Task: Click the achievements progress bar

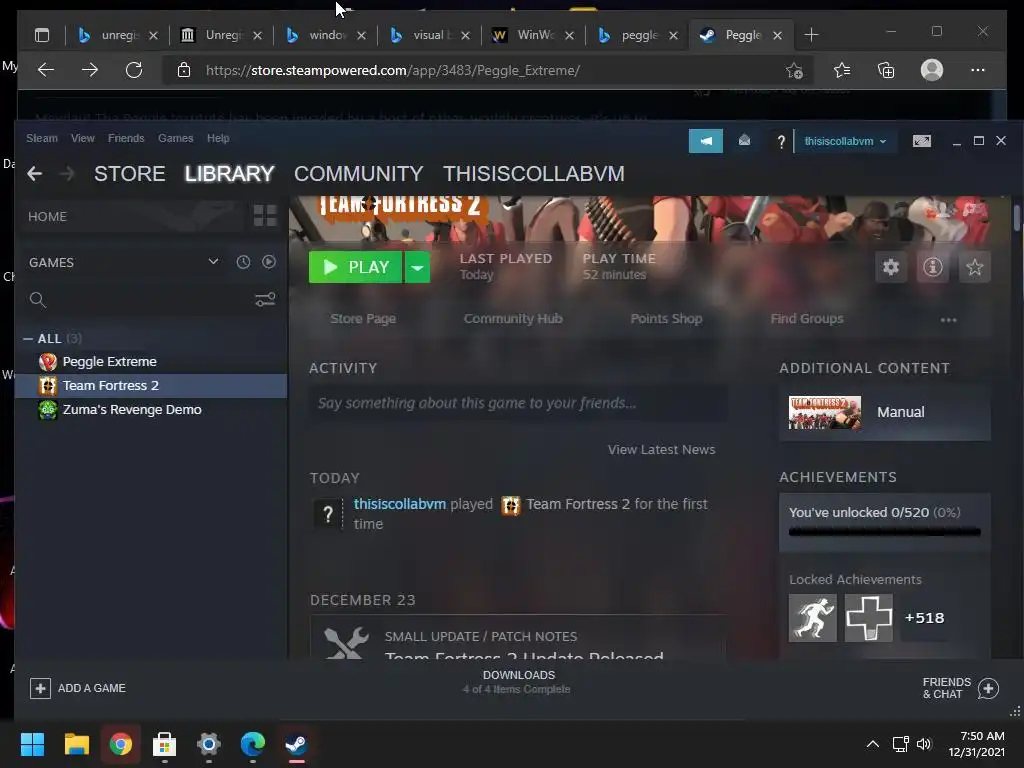Action: coord(884,532)
